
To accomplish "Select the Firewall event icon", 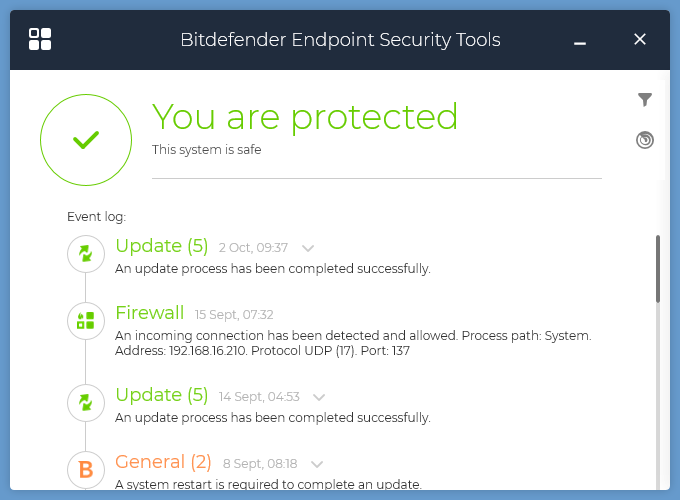I will pyautogui.click(x=86, y=320).
